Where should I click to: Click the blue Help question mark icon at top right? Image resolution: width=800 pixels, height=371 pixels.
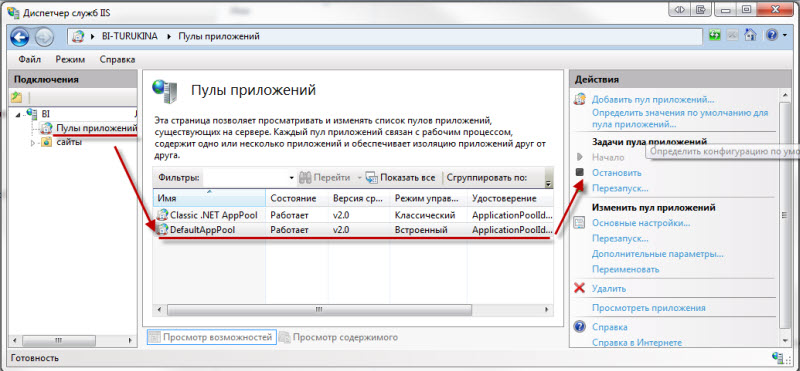771,35
